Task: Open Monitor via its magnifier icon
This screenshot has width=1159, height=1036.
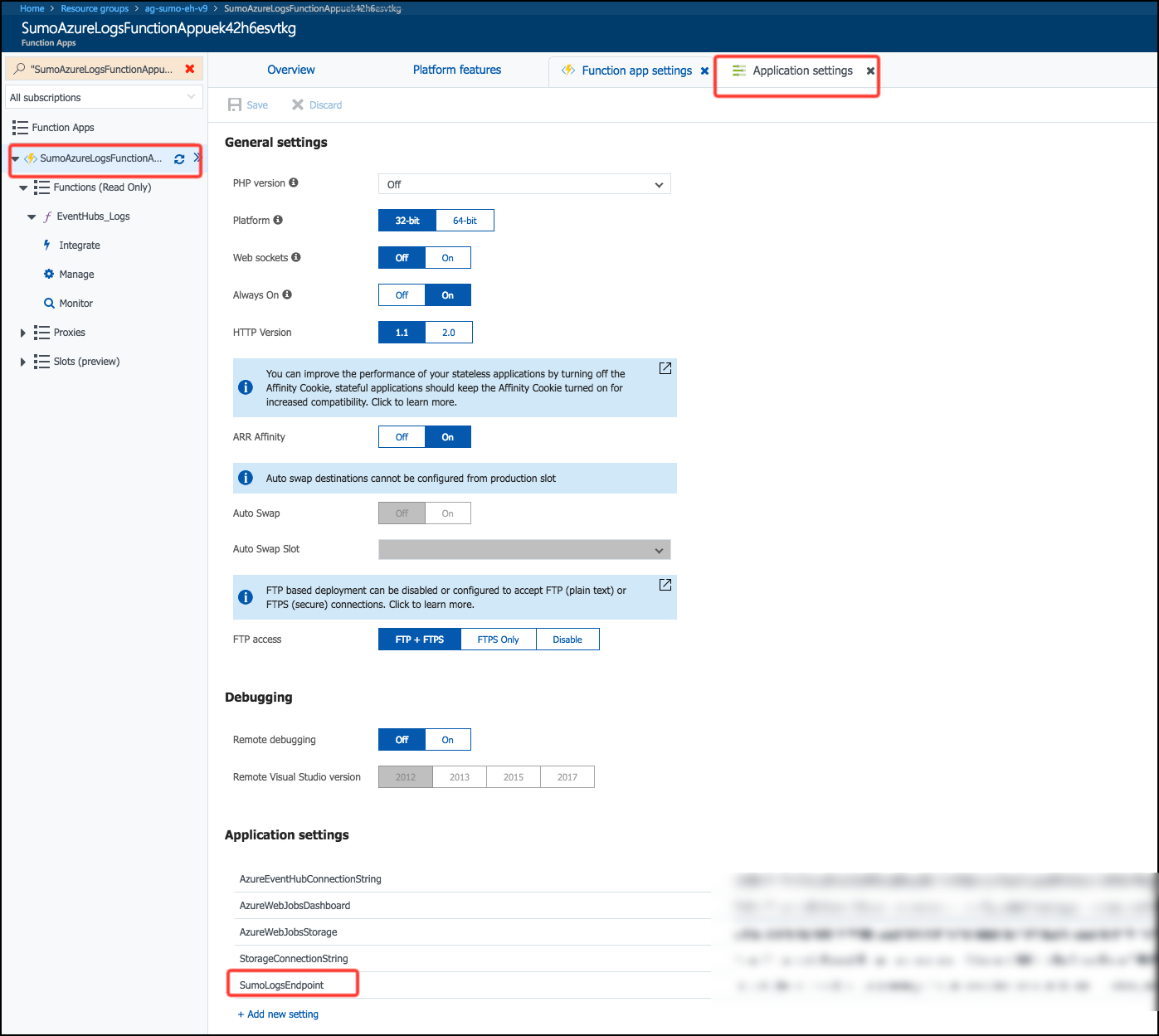Action: click(49, 304)
